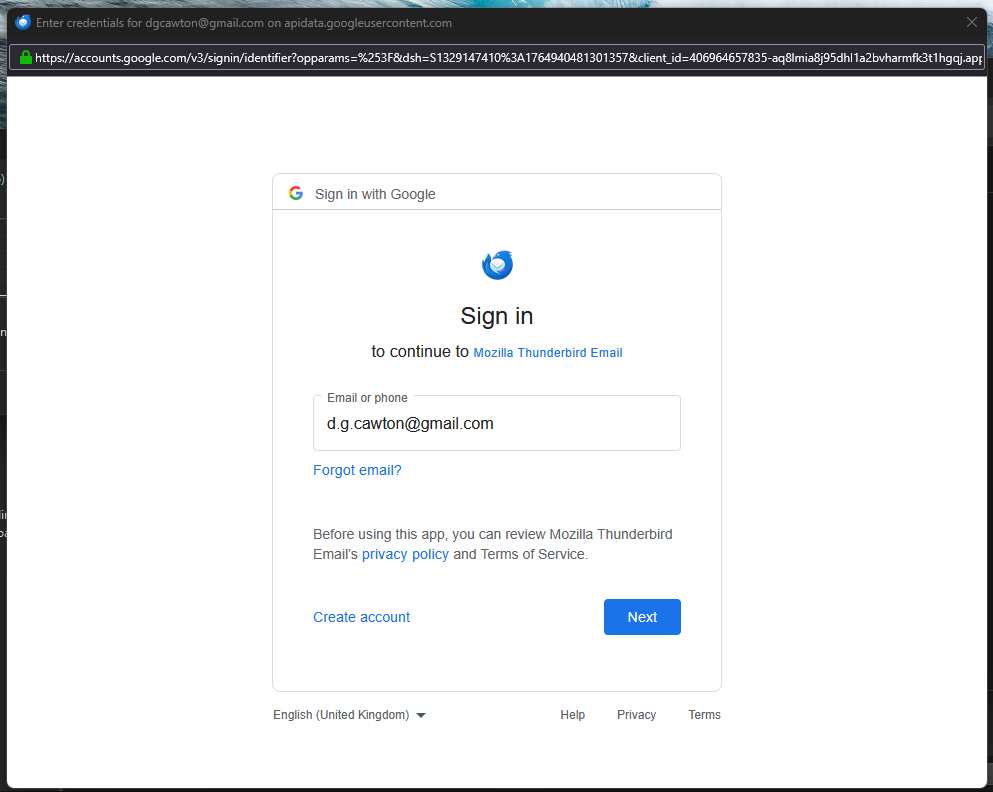
Task: Focus the Email or phone field
Action: coord(496,423)
